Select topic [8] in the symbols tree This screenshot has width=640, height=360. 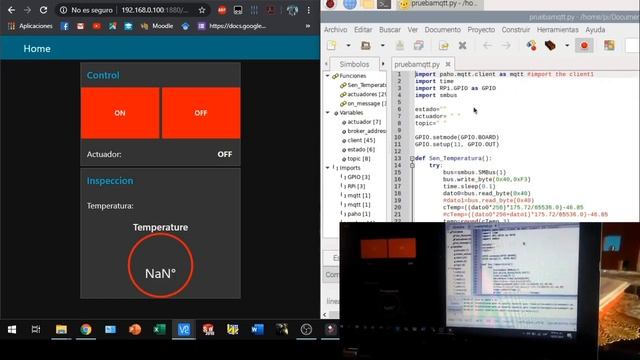click(x=356, y=159)
